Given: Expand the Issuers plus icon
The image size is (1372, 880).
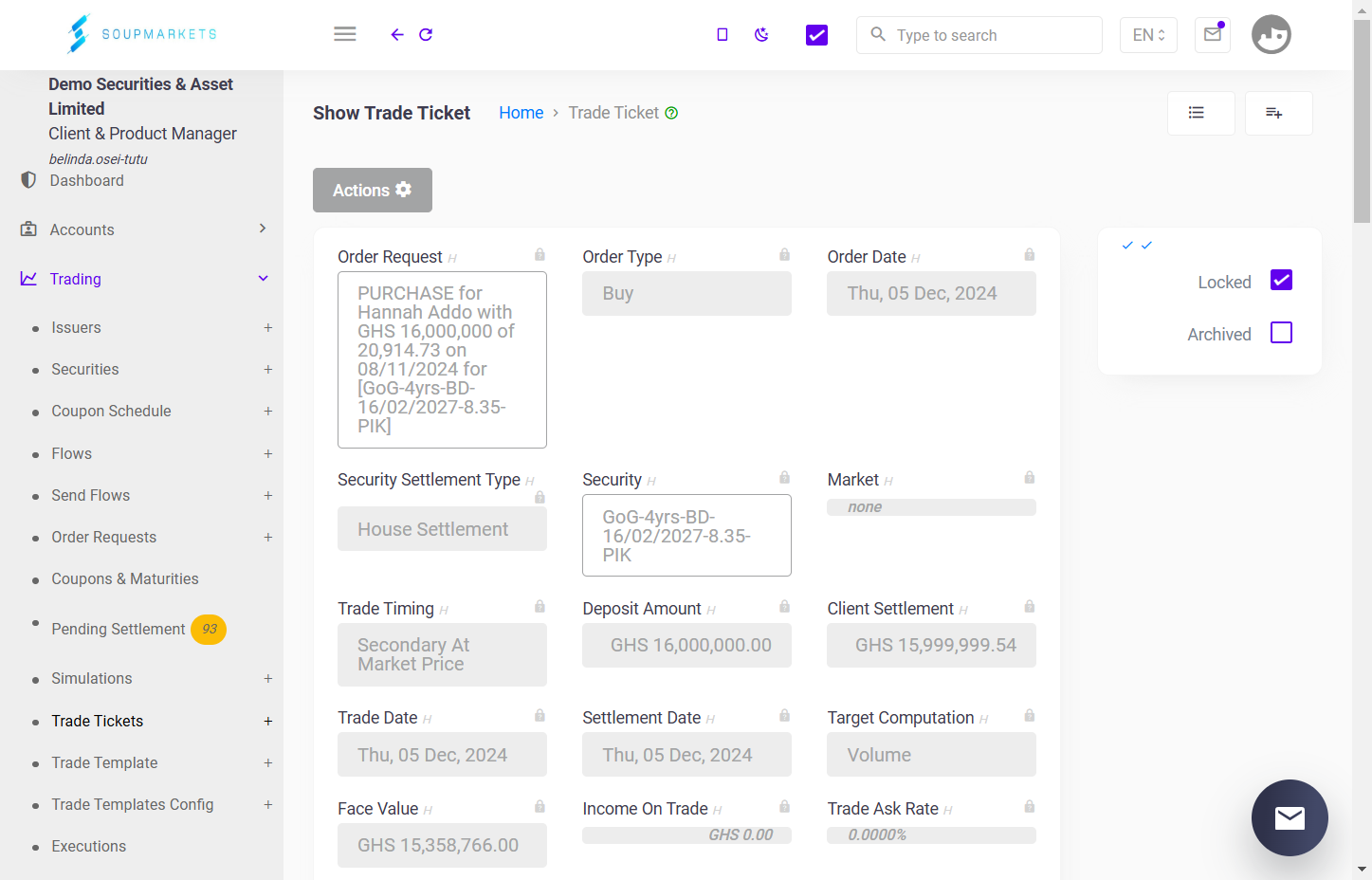Looking at the screenshot, I should (x=268, y=327).
